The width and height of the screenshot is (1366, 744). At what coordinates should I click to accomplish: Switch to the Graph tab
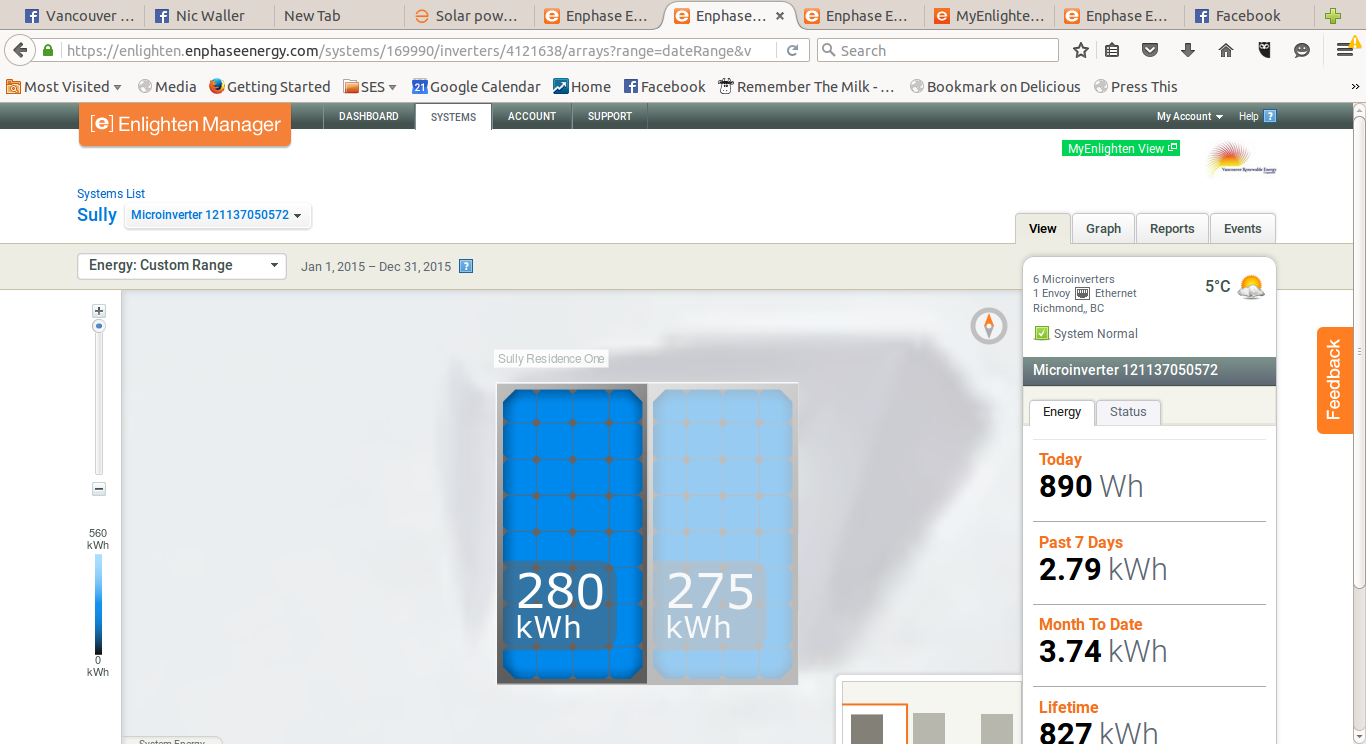1103,229
